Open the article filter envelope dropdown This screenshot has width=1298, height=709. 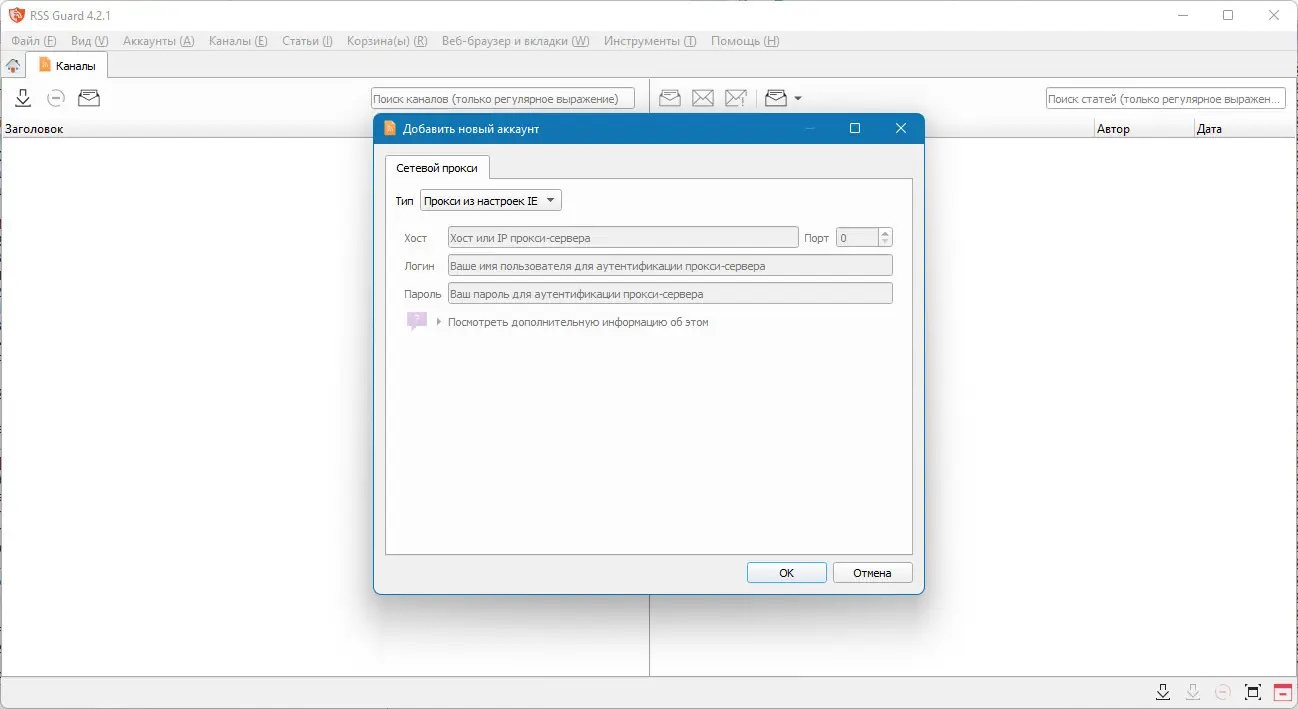pos(783,98)
